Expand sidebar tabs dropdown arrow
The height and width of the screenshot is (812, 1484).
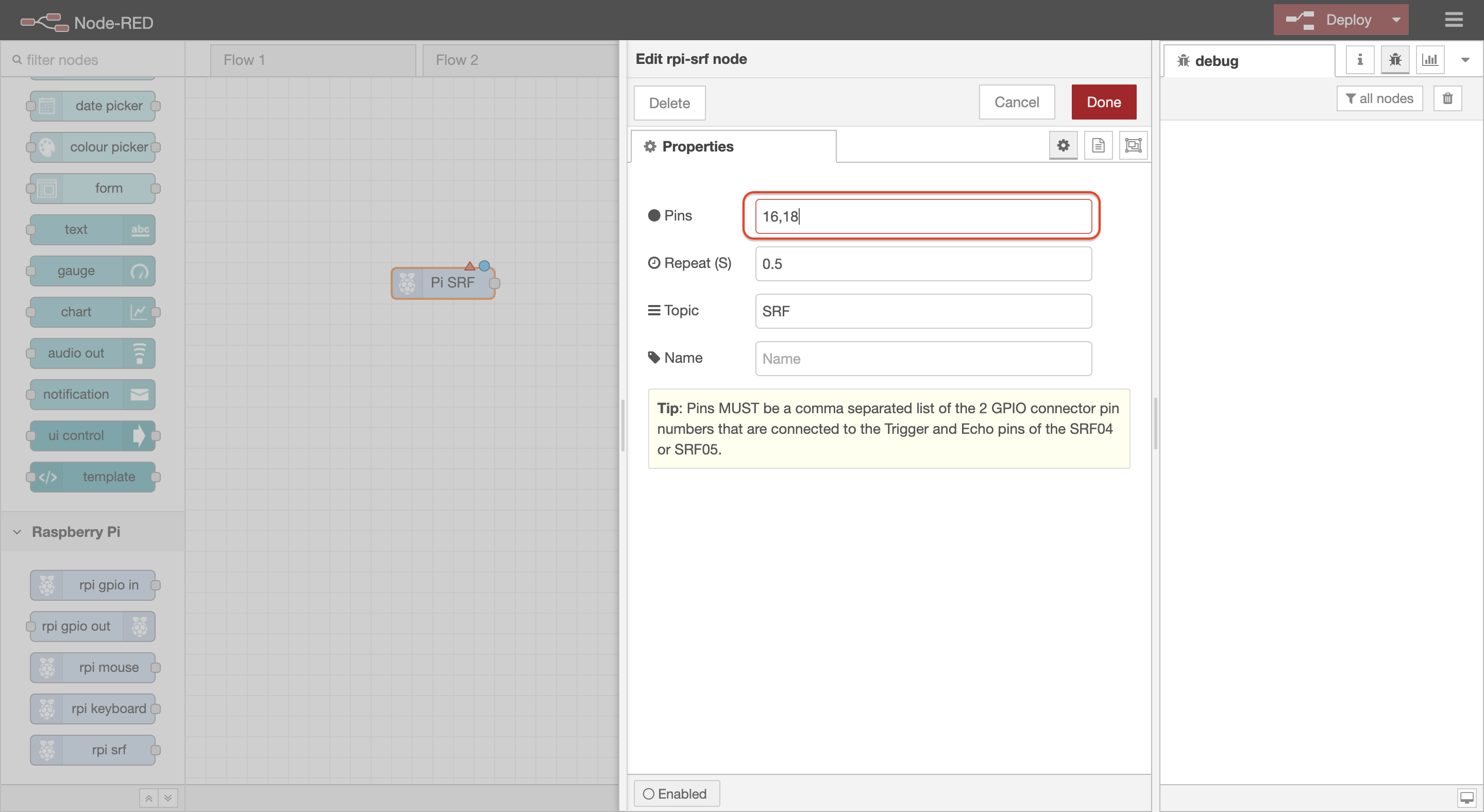point(1465,60)
